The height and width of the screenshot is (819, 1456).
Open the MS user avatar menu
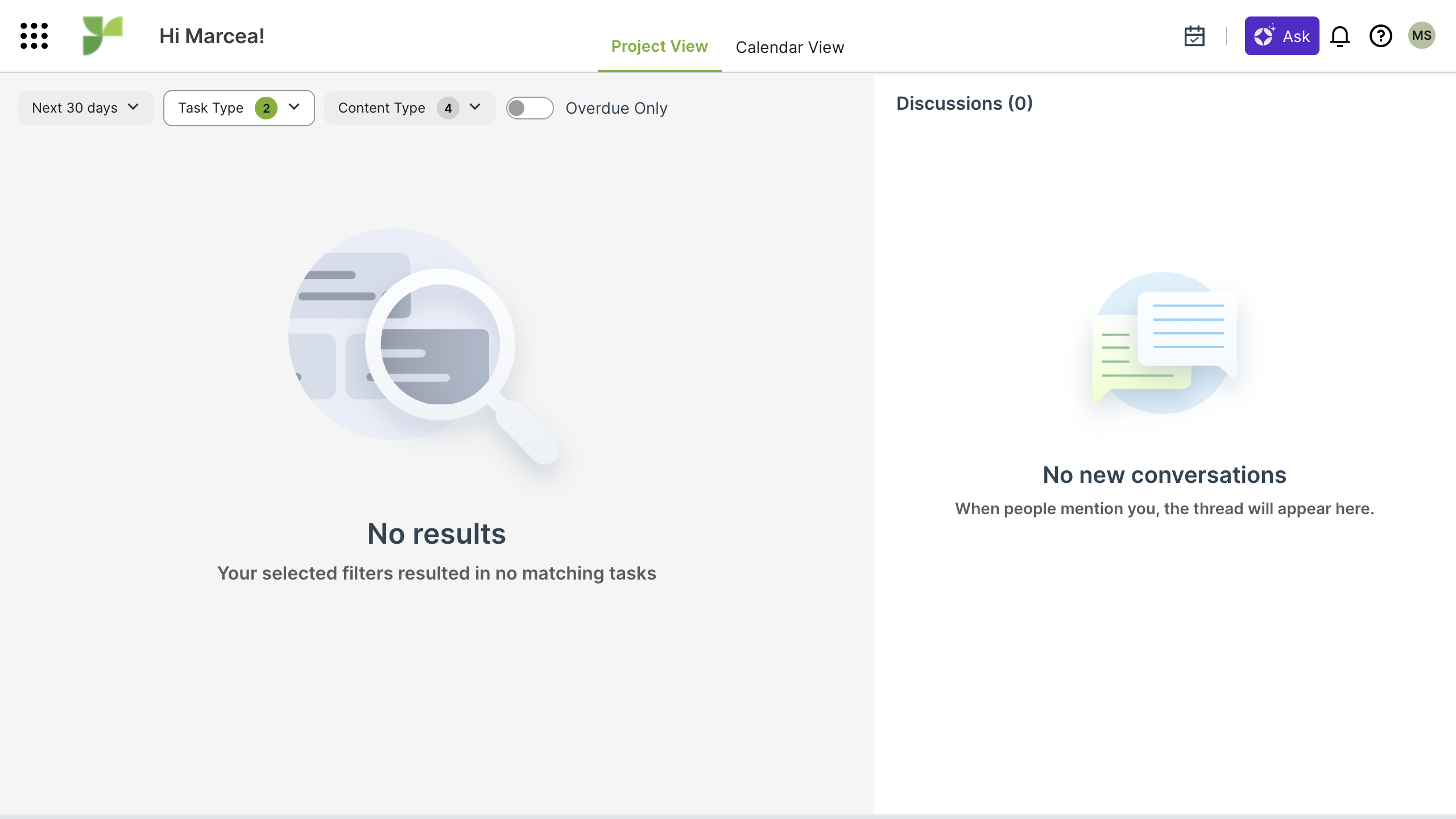click(x=1421, y=36)
